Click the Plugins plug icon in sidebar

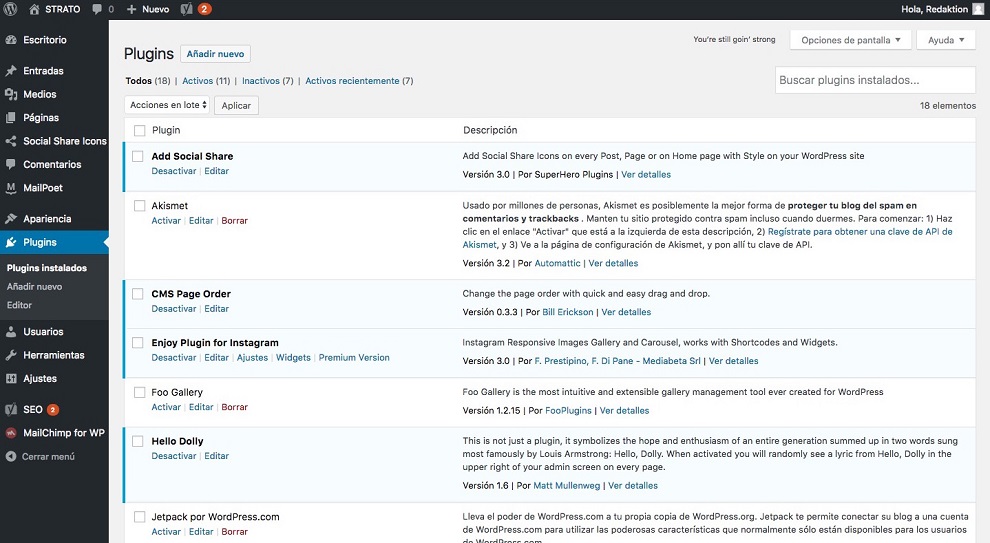coord(11,242)
